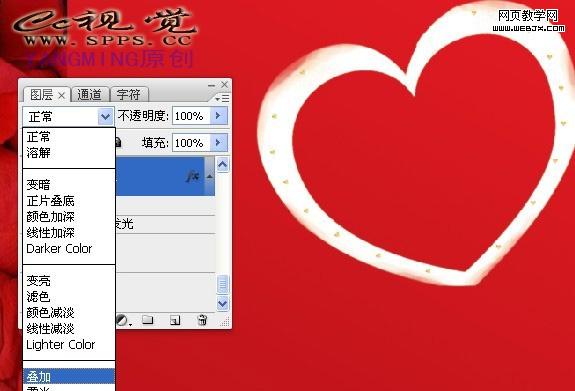Choose 线性加深 blend mode
This screenshot has width=575, height=391.
pyautogui.click(x=51, y=233)
